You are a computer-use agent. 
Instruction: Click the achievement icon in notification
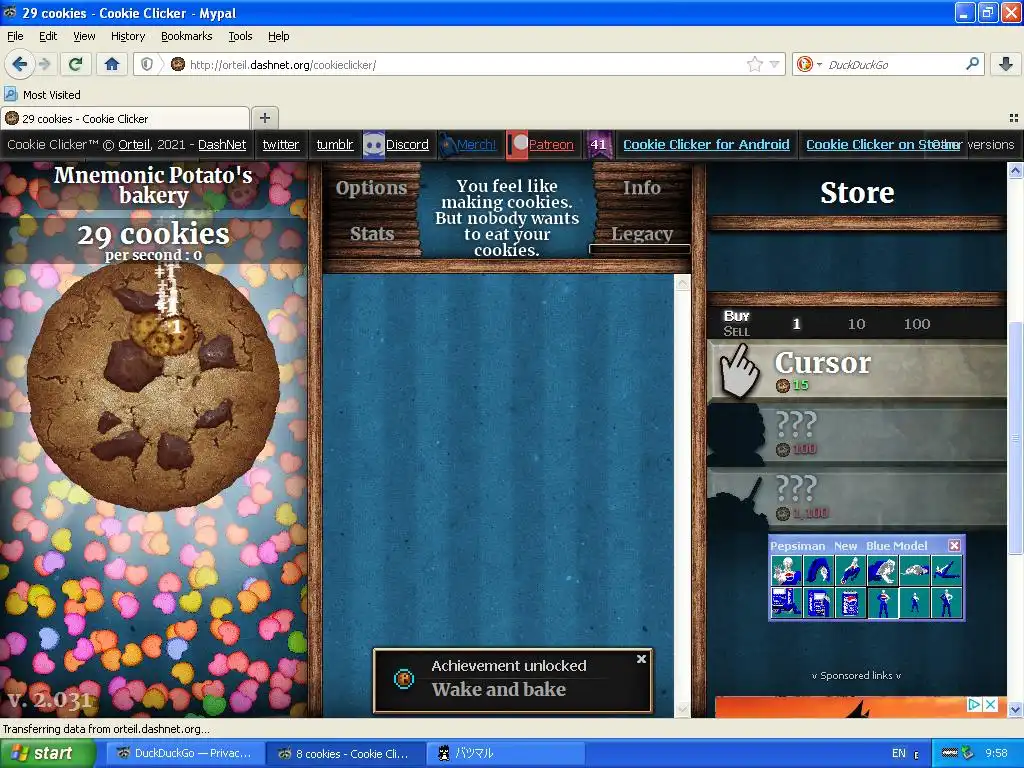click(404, 679)
